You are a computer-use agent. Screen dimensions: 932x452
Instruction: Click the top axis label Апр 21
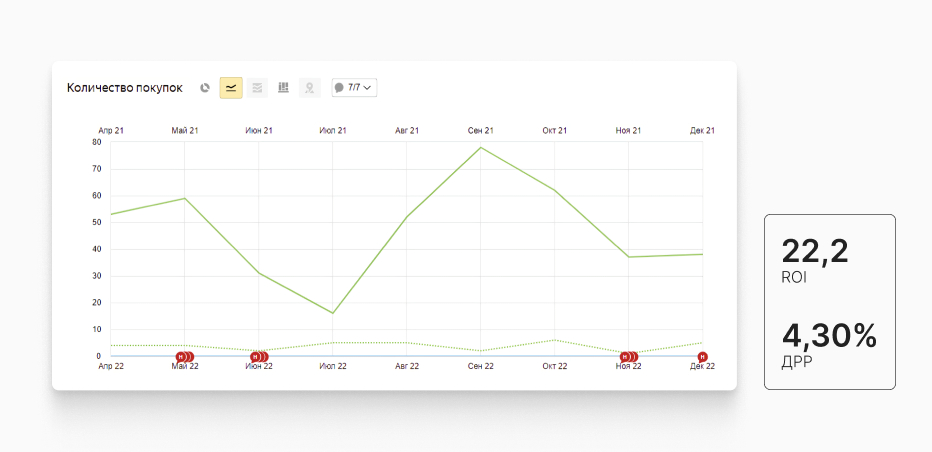pyautogui.click(x=111, y=131)
